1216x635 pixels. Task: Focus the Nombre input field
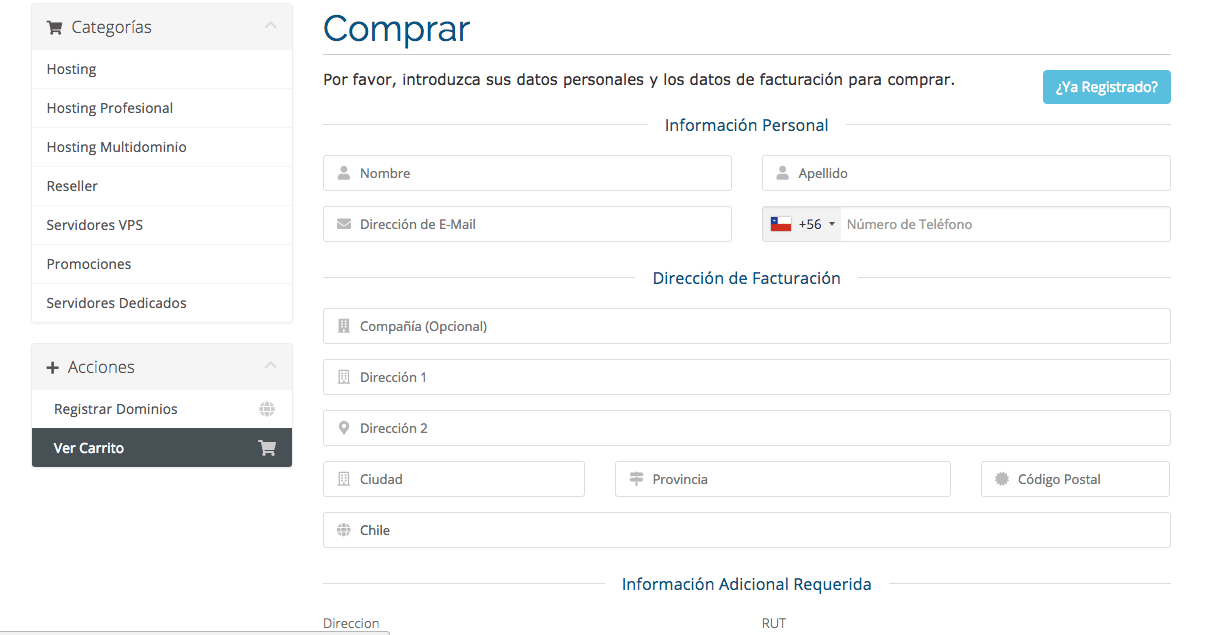(x=527, y=173)
